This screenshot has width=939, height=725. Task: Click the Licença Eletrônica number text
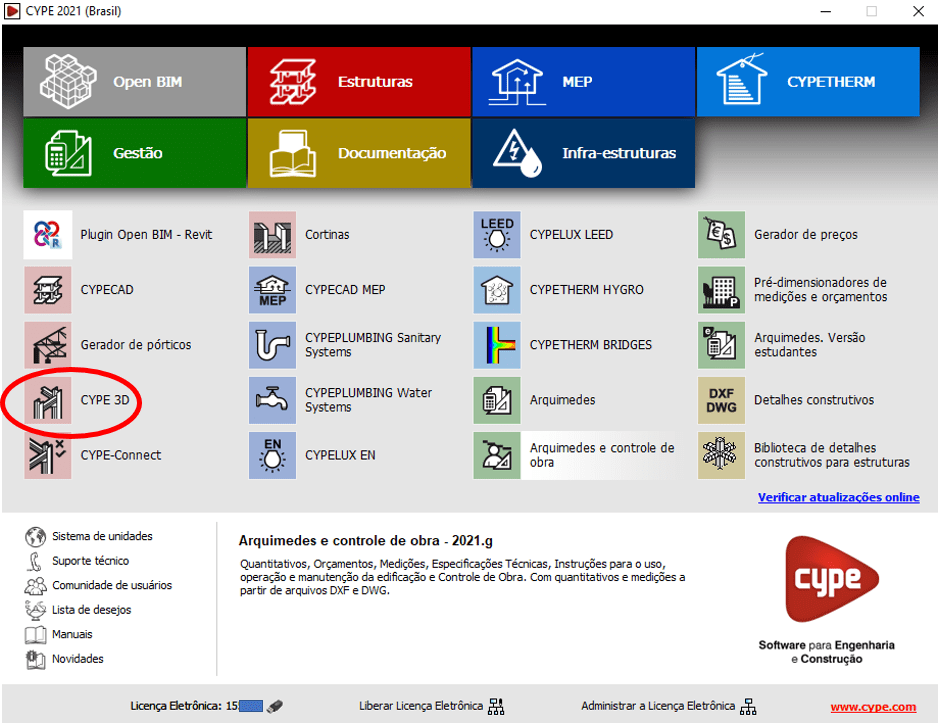coord(184,706)
